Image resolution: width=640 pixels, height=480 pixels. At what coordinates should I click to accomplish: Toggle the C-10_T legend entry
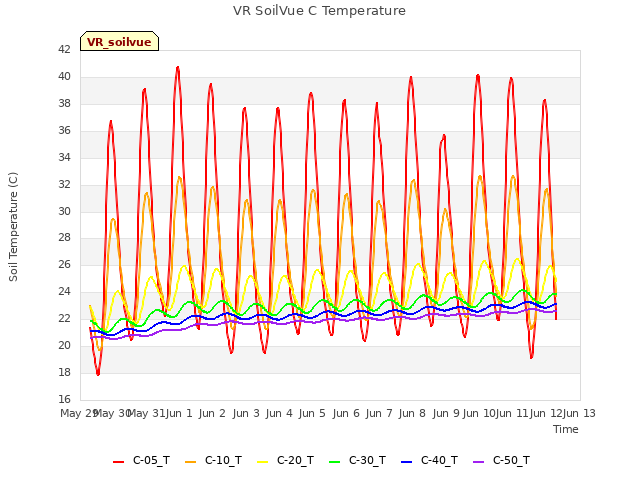[x=213, y=461]
